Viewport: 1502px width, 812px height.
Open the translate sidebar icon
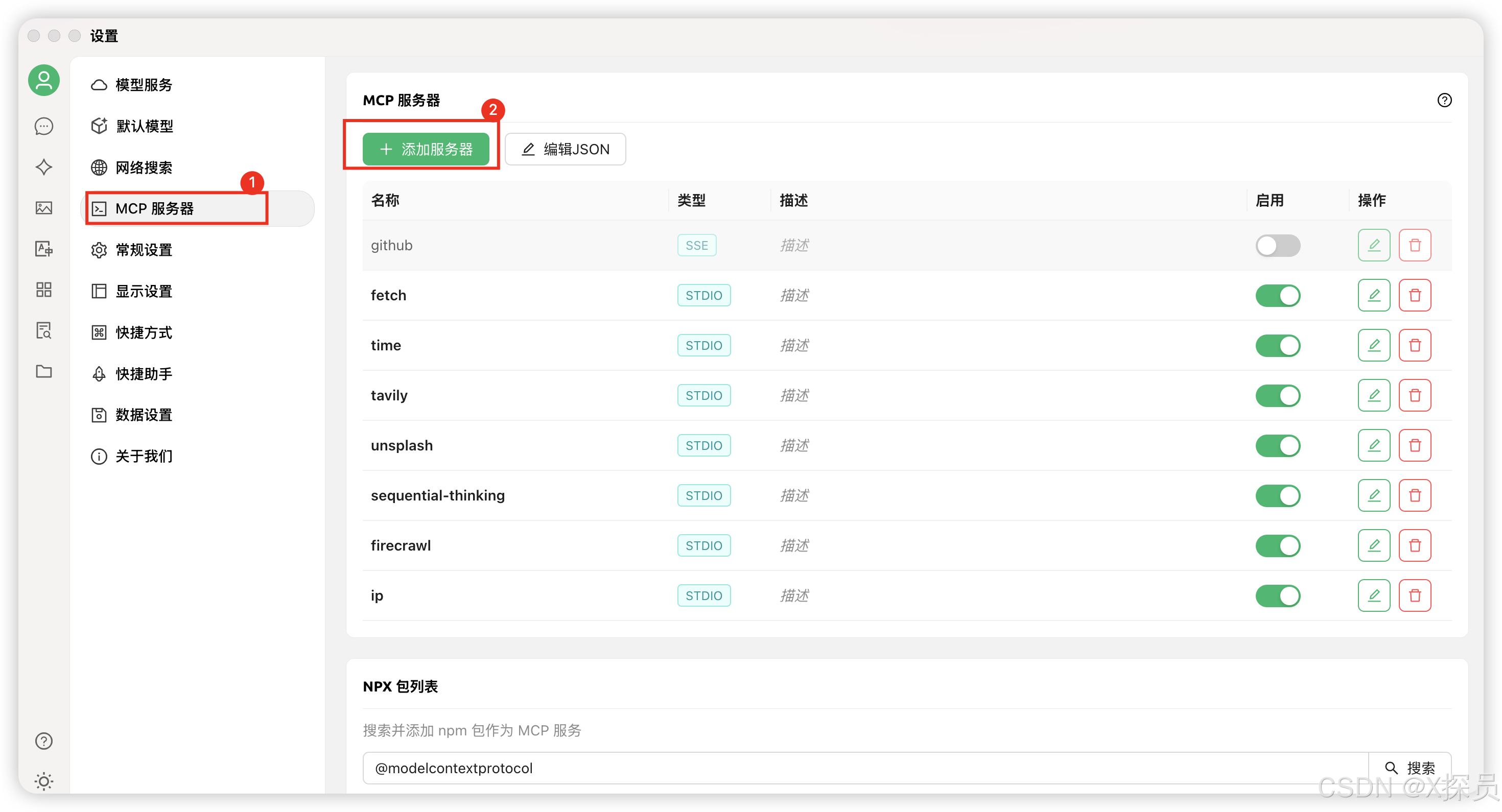[44, 249]
